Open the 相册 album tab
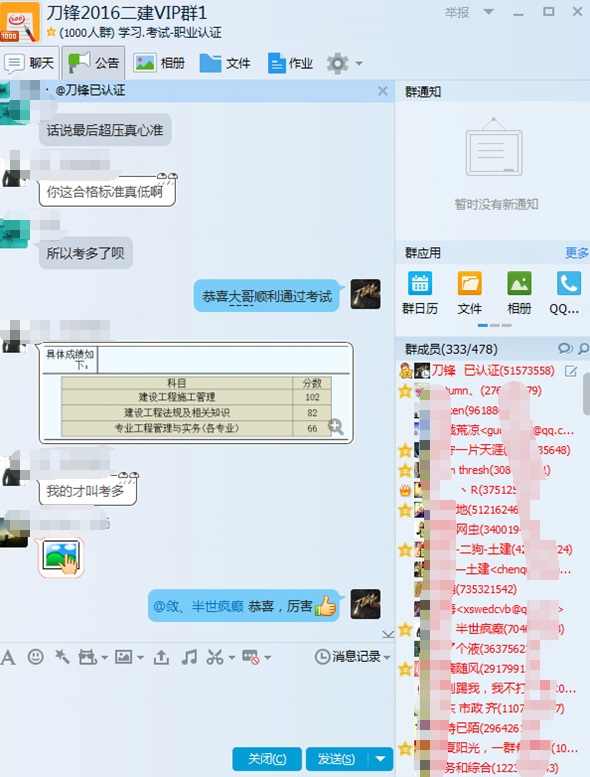Screen dimensions: 590x777 coord(160,63)
